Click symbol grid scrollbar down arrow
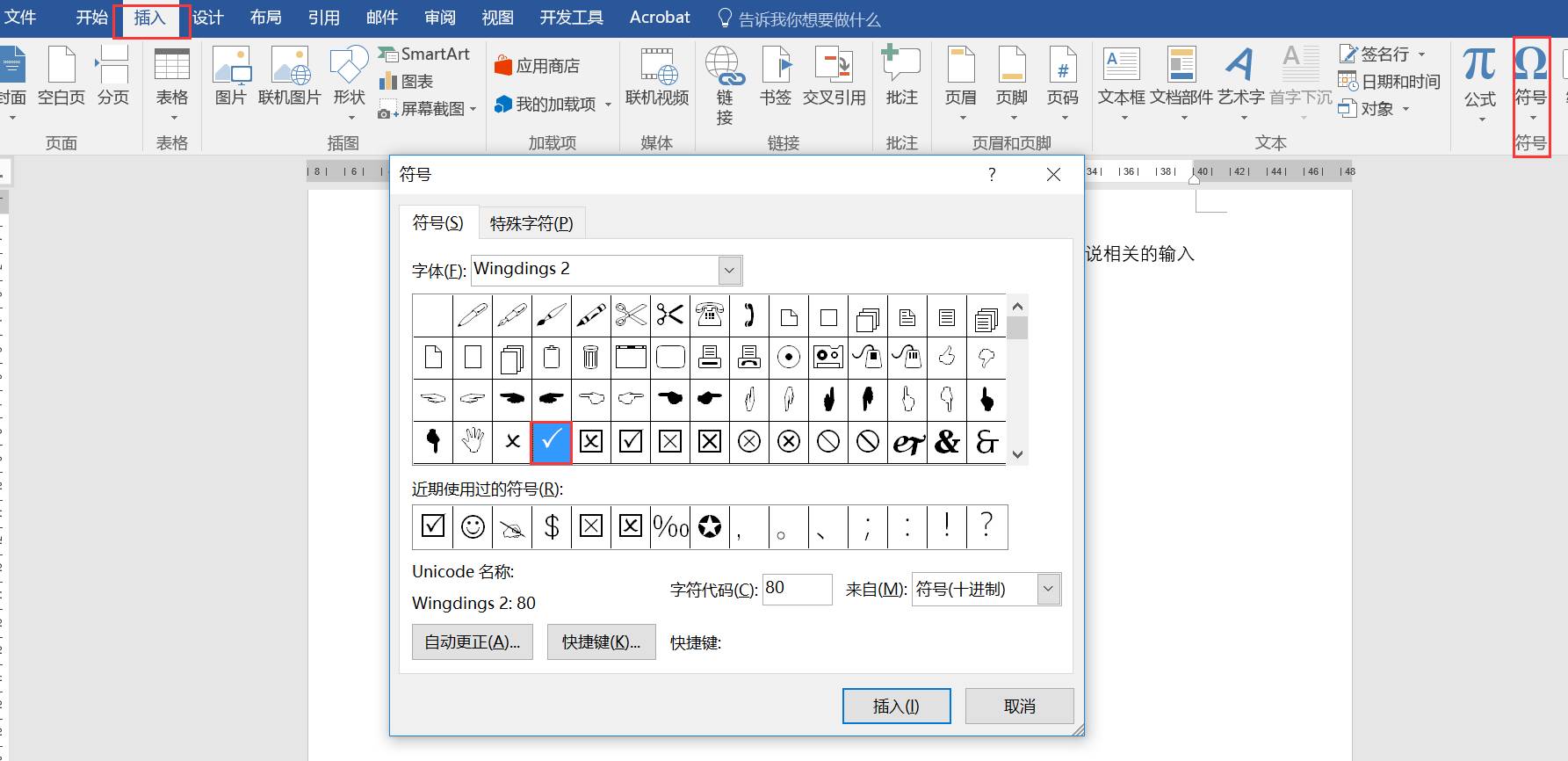The width and height of the screenshot is (1568, 761). 1017,454
